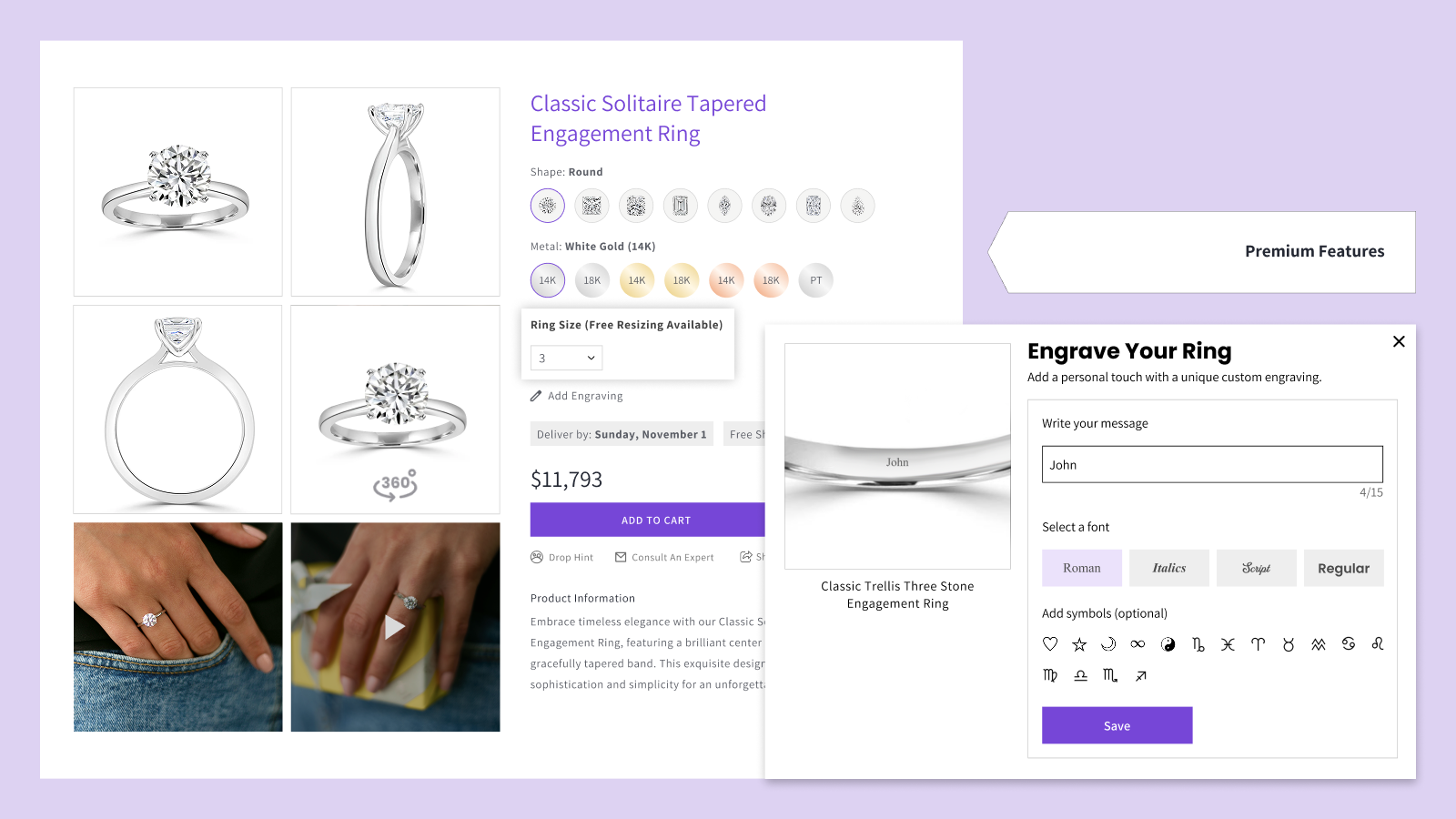Select the star engraving symbol

pyautogui.click(x=1079, y=644)
